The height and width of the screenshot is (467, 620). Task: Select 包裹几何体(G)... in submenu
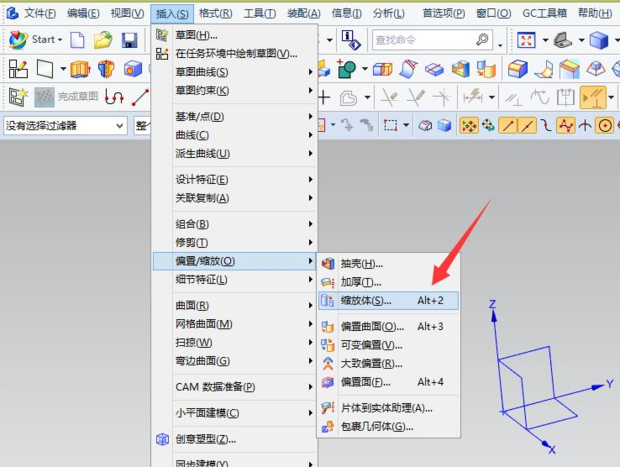coord(388,427)
